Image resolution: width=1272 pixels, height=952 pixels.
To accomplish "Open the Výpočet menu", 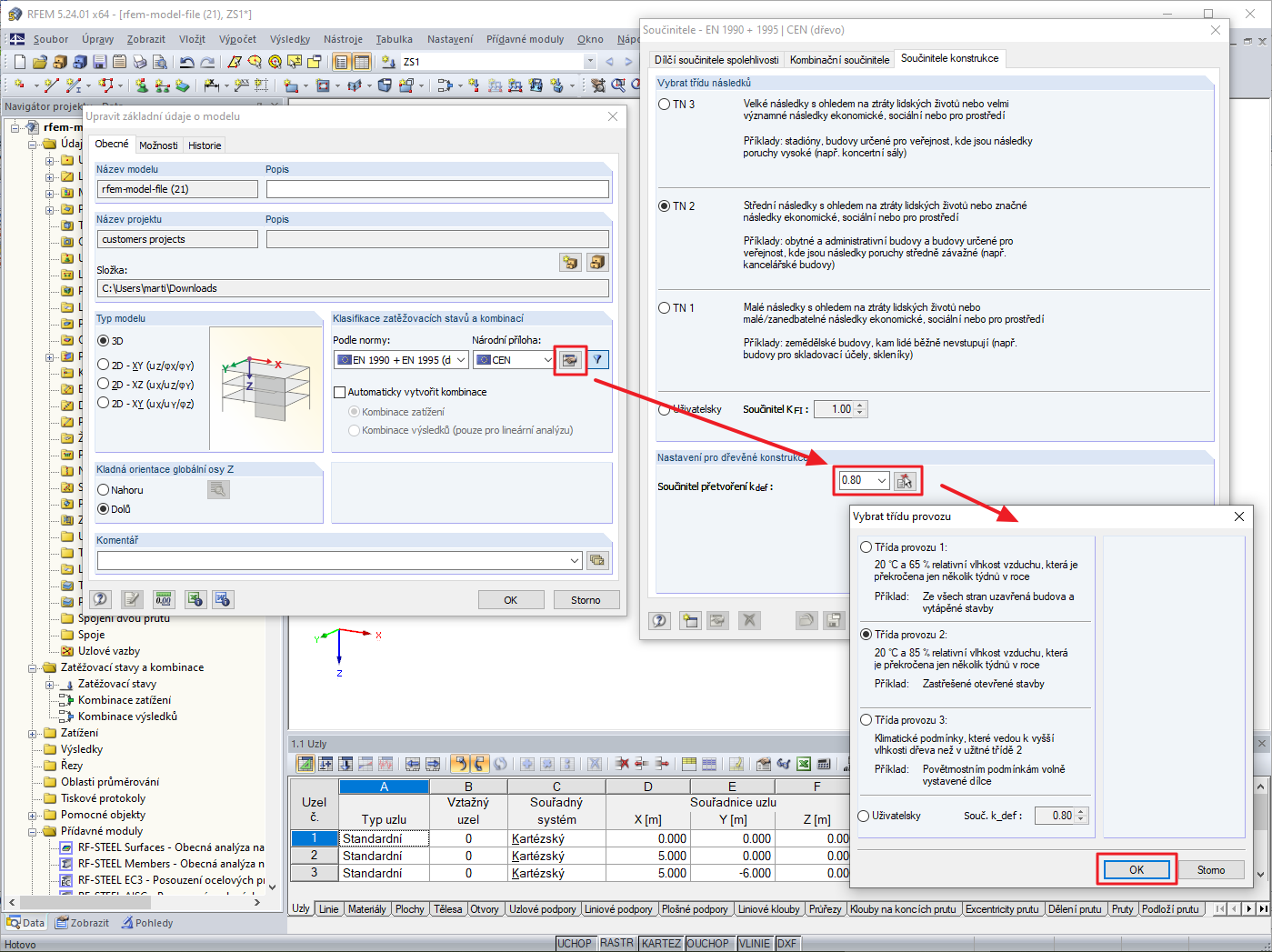I will point(237,39).
